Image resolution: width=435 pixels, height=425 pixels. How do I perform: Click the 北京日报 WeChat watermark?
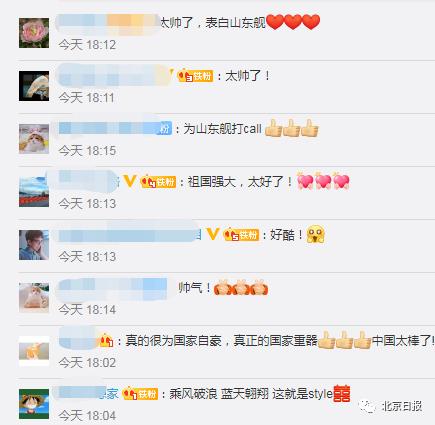[390, 406]
